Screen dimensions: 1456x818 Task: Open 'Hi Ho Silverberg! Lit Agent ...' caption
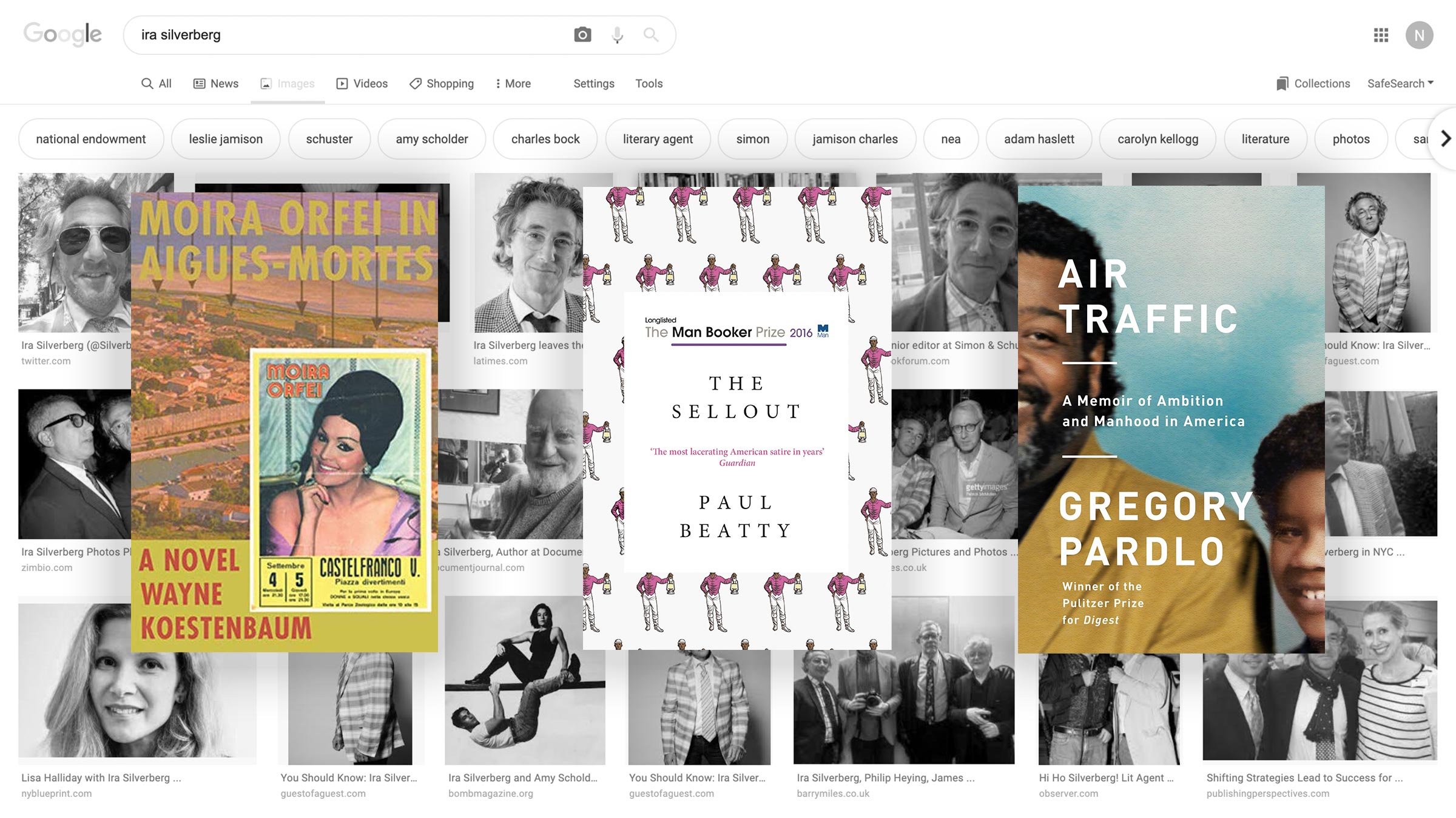1107,777
